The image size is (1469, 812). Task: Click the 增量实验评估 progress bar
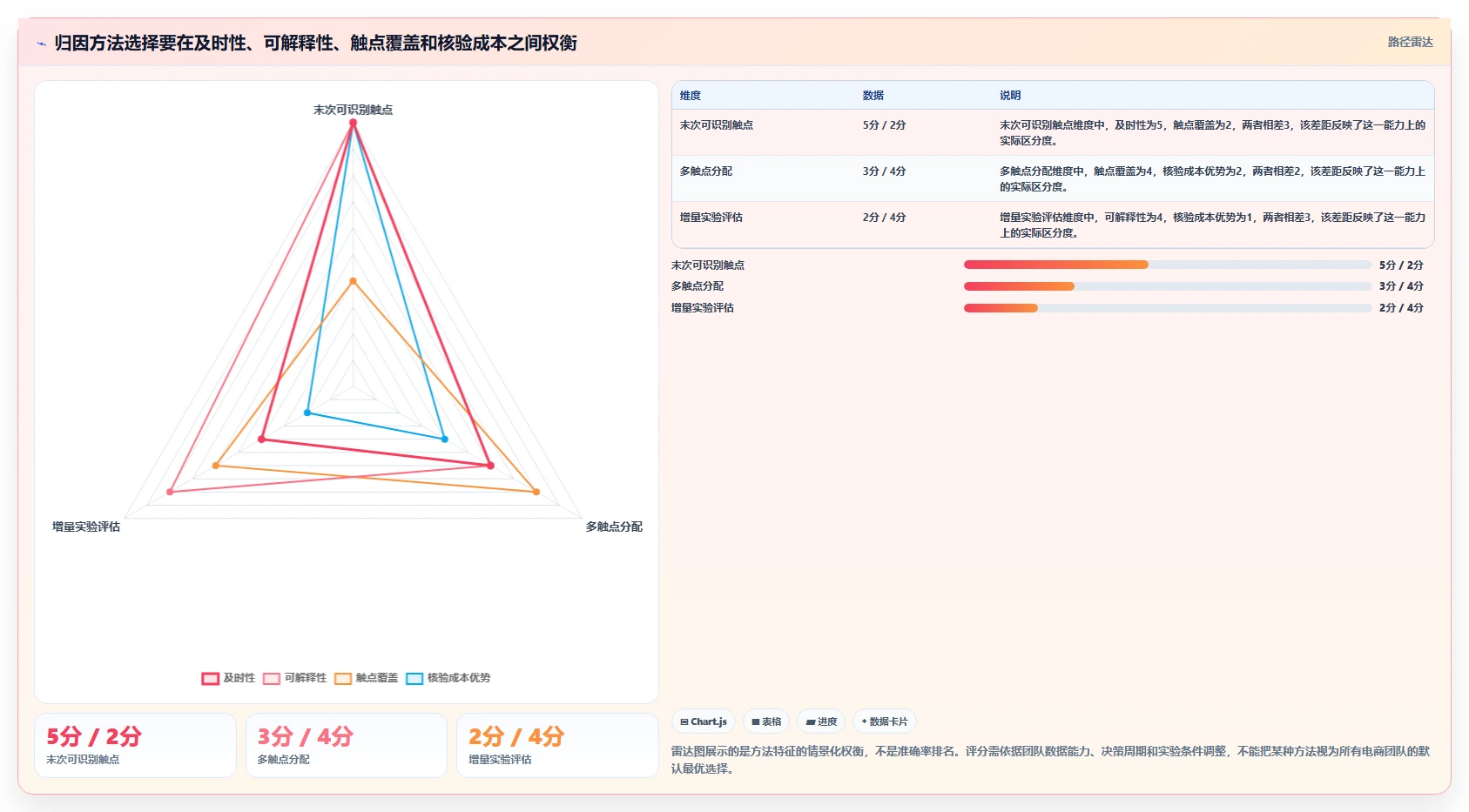click(1168, 308)
